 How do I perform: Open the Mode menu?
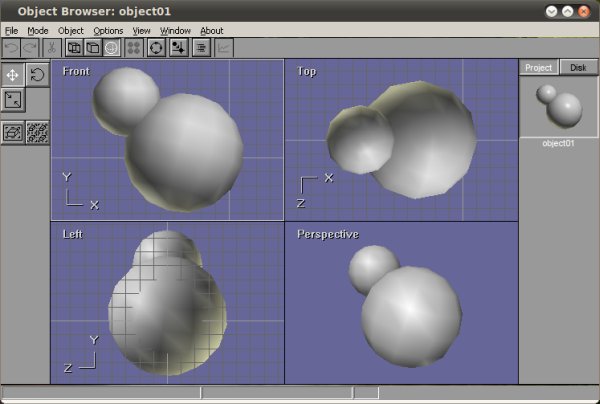coord(37,31)
